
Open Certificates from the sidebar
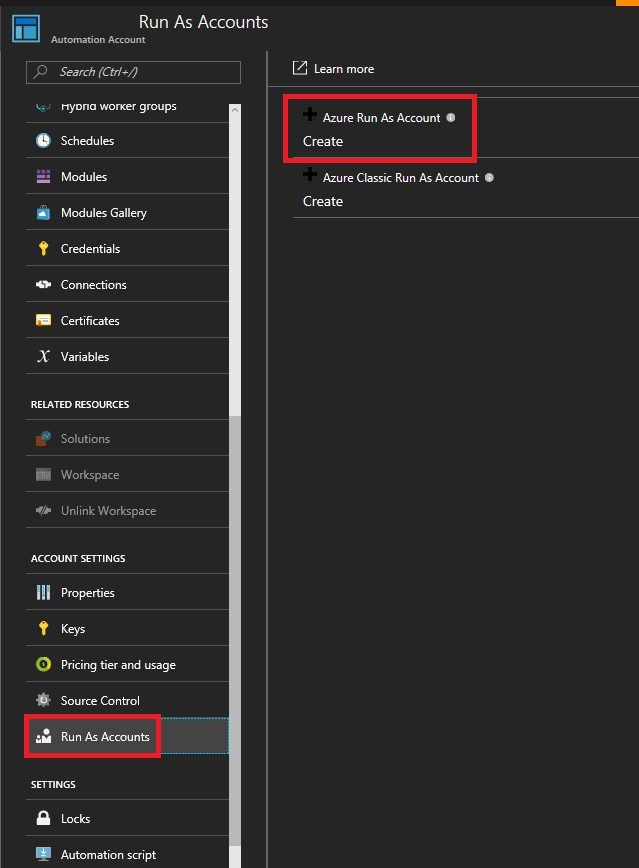pos(127,321)
